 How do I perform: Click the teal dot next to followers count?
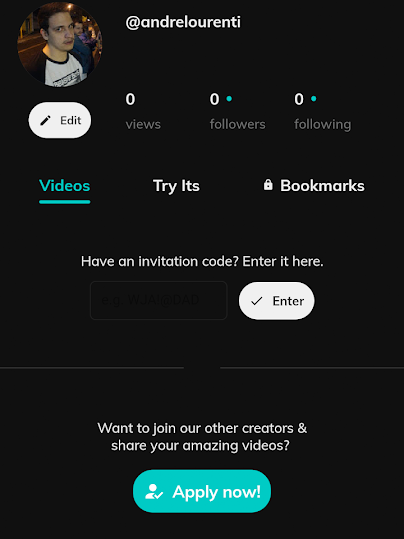229,99
